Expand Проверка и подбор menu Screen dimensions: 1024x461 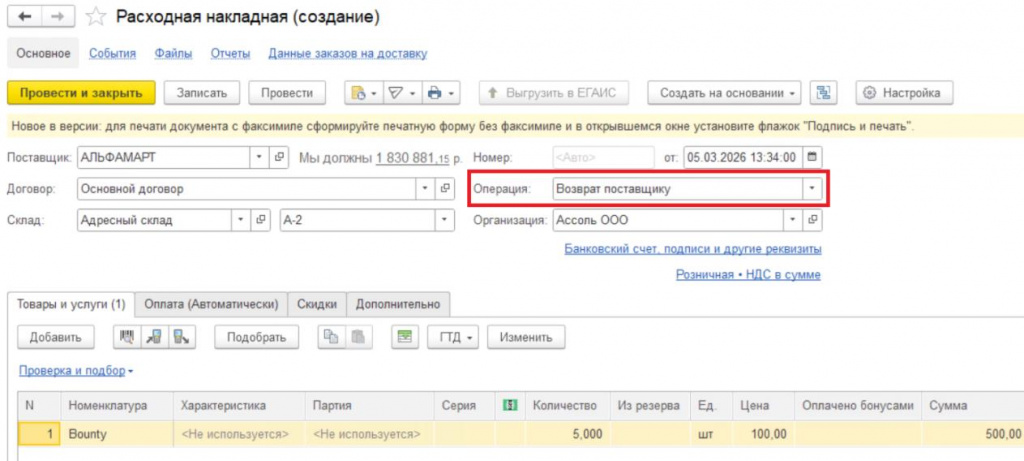click(x=76, y=370)
